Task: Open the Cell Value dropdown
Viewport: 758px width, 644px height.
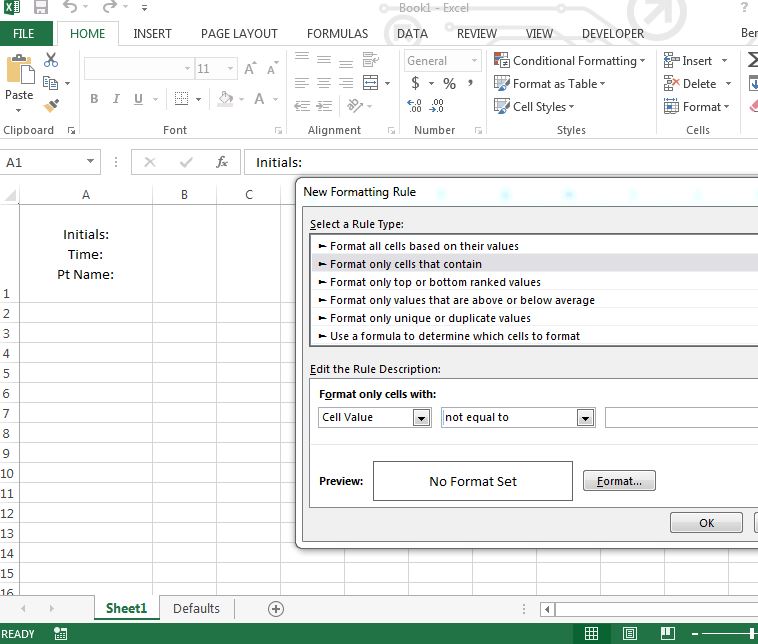Action: tap(422, 418)
